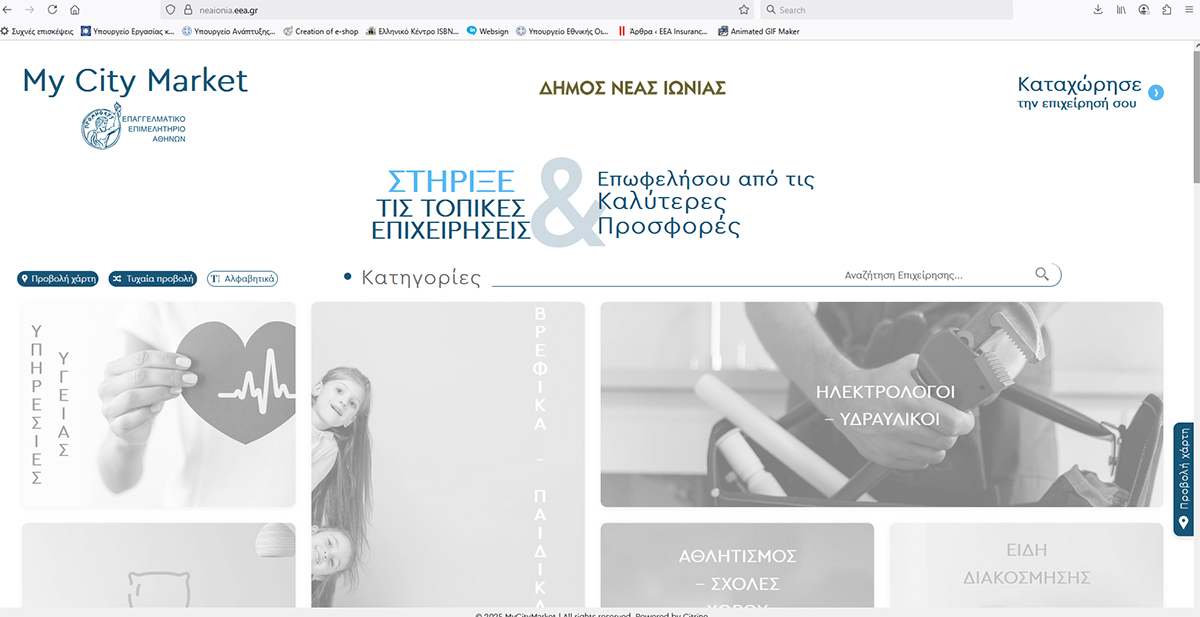Open the Υπηρεσίες Υγείας category tile
This screenshot has width=1200, height=617.
[159, 404]
